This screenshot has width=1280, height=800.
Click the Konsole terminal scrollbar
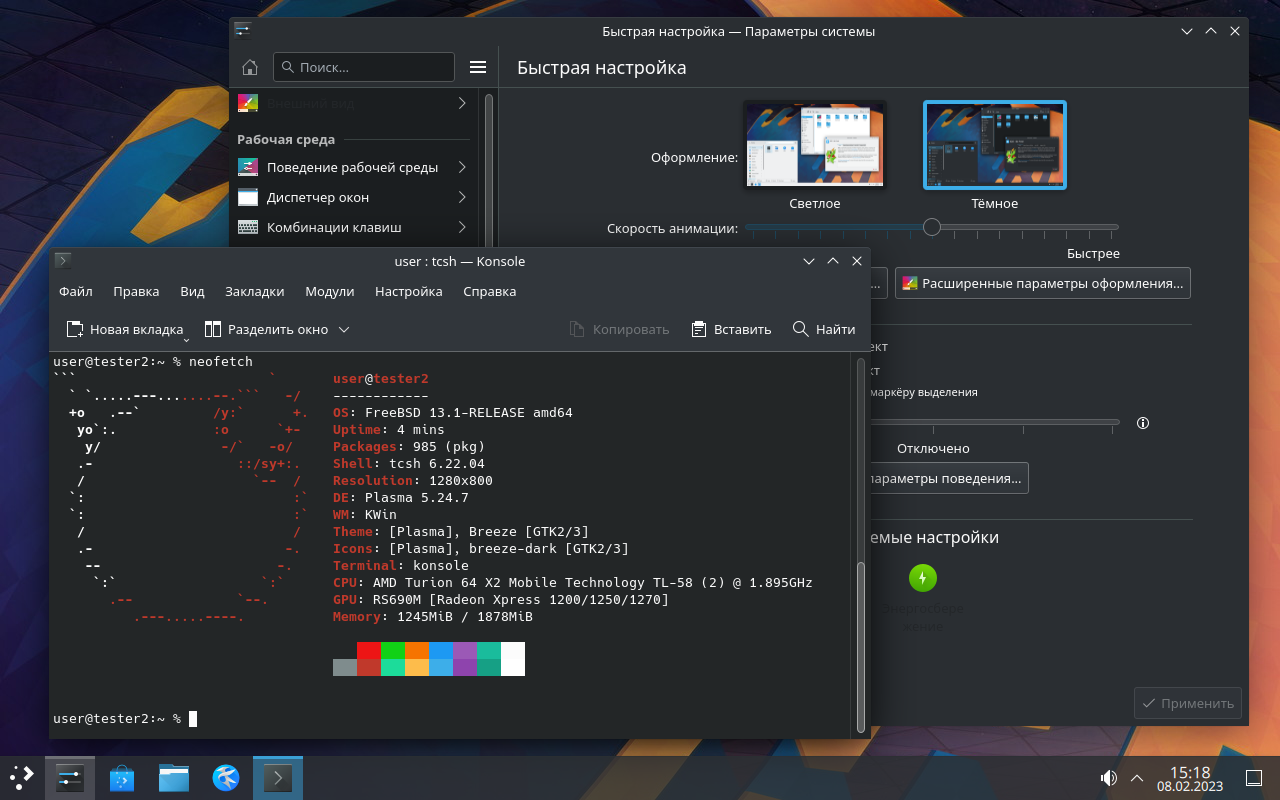point(861,646)
